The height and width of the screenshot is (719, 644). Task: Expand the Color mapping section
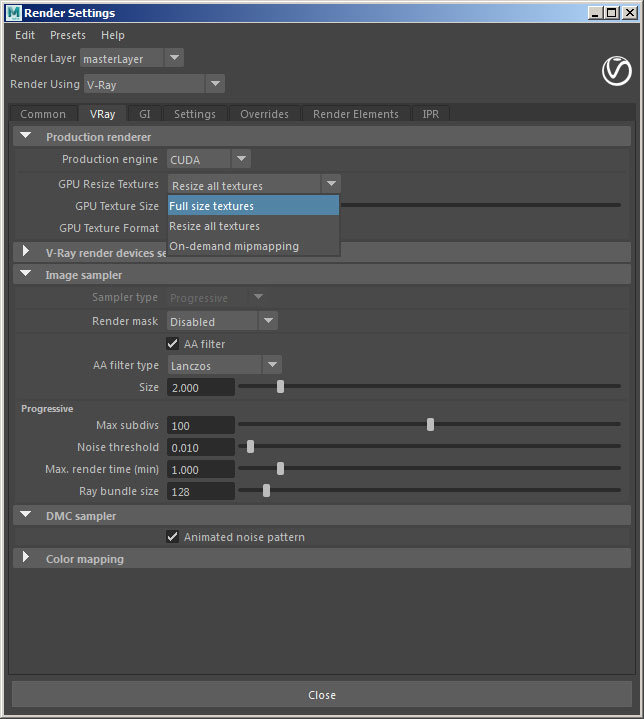26,558
